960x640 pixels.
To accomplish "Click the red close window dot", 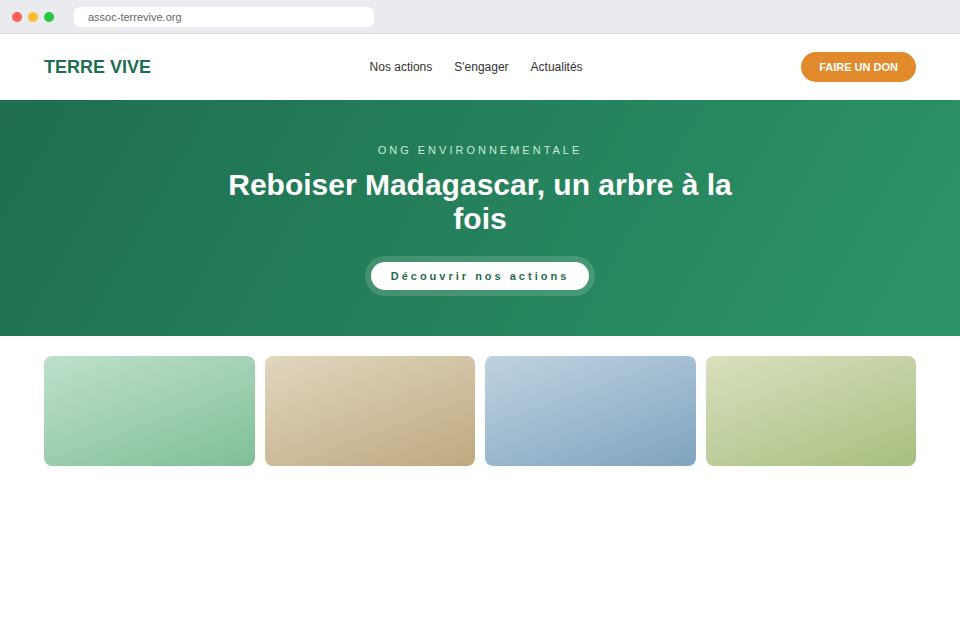I will [17, 17].
